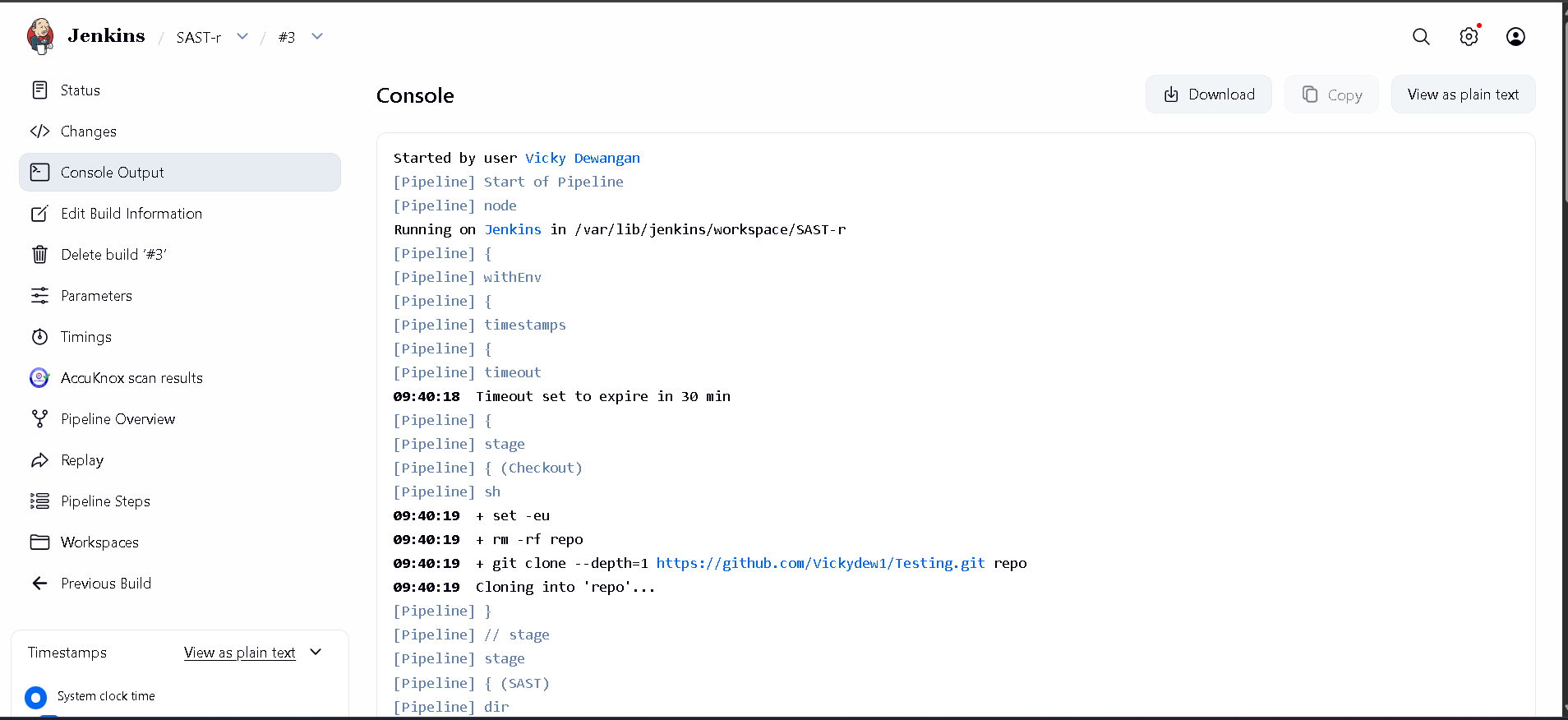
Task: Click the '[Pipeline] Start of Pipeline' line
Action: [x=509, y=182]
